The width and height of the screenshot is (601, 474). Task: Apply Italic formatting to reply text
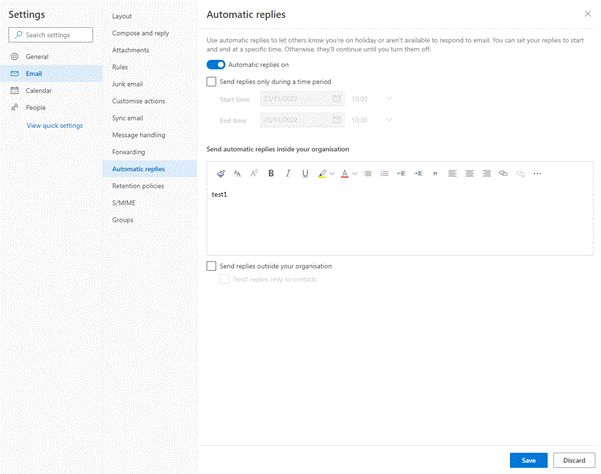[x=287, y=173]
